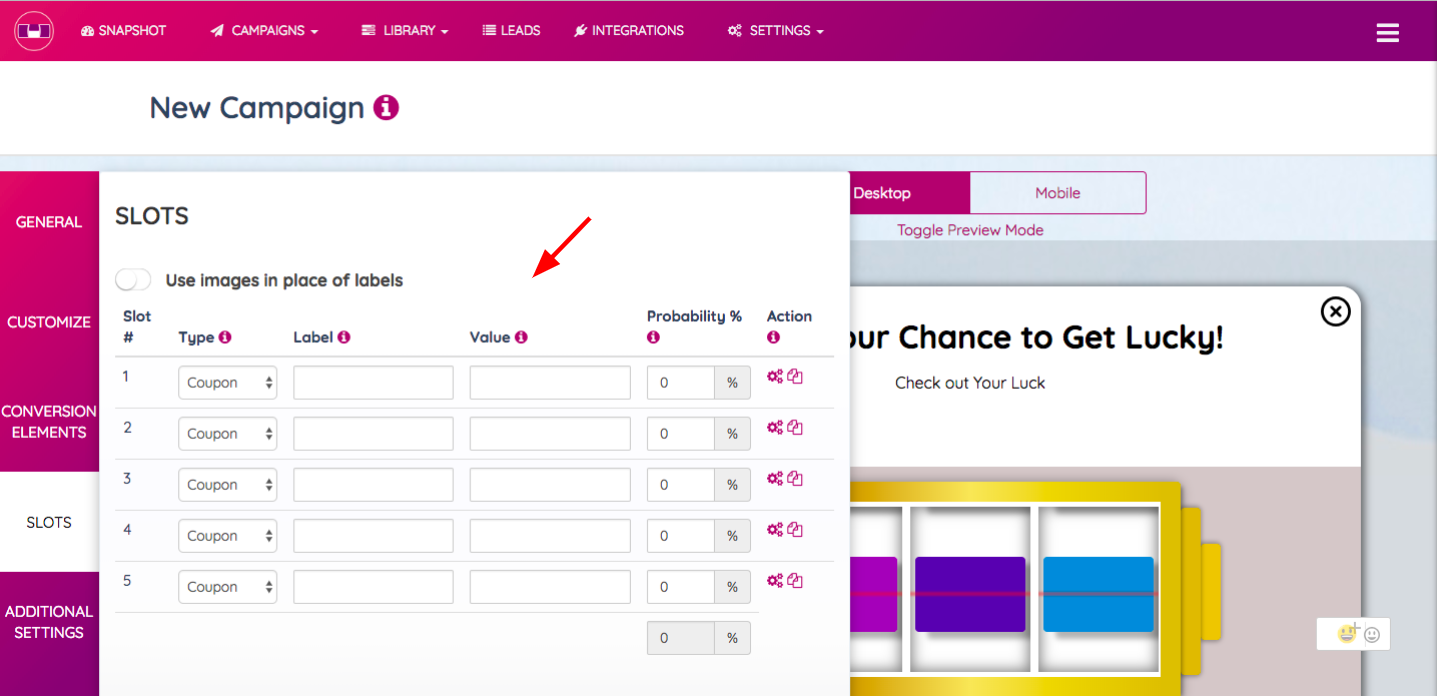Open slot 4 Type Coupon dropdown
Screen dimensions: 1437x696
pos(227,536)
